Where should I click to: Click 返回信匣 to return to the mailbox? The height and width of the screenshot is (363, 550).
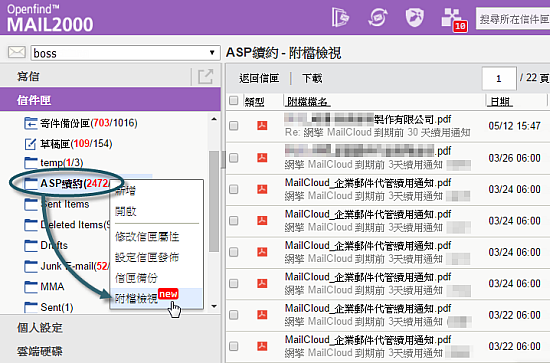coord(259,78)
